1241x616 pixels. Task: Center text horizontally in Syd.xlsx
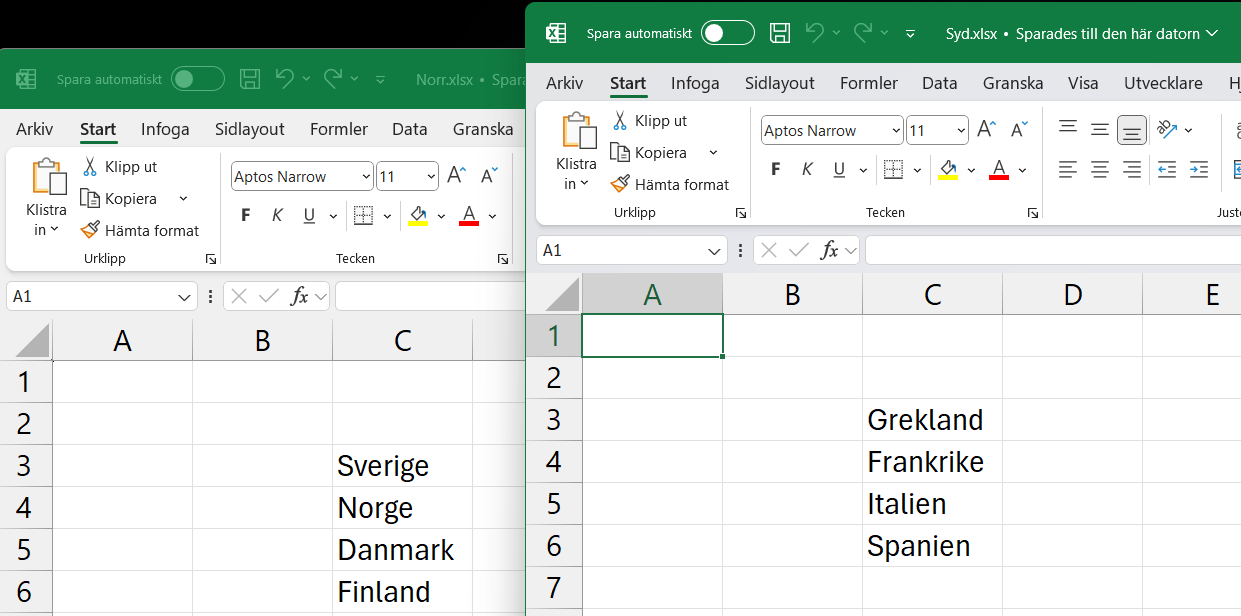(x=1100, y=169)
